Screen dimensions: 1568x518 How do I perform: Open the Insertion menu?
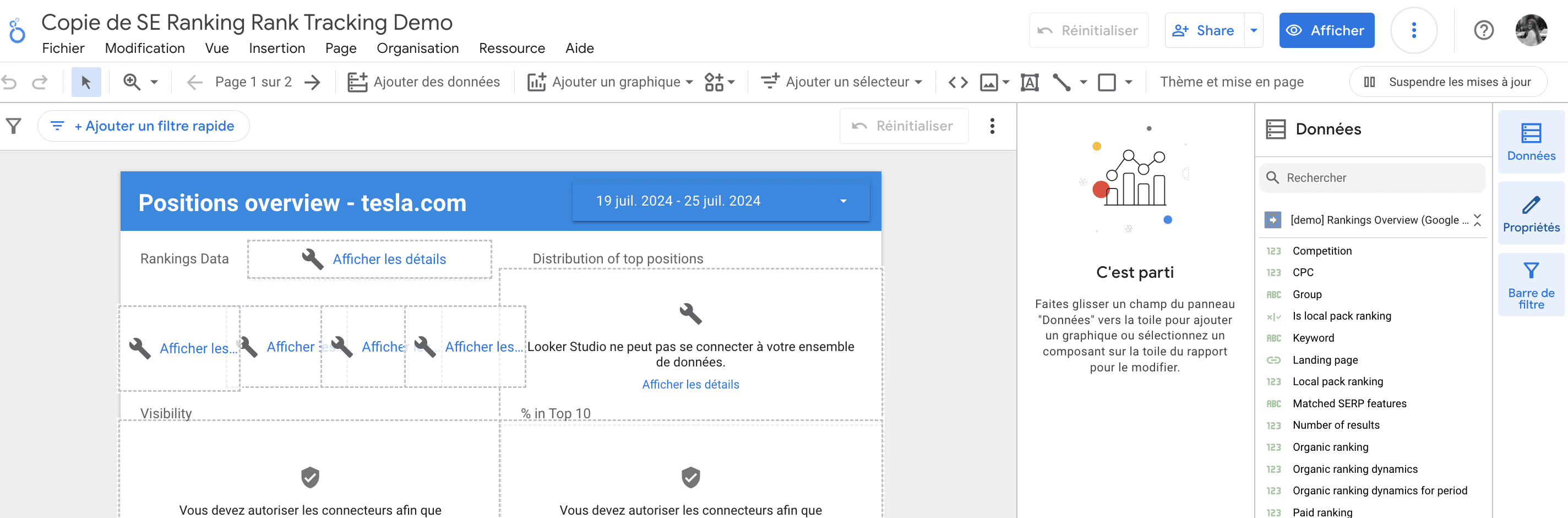277,48
